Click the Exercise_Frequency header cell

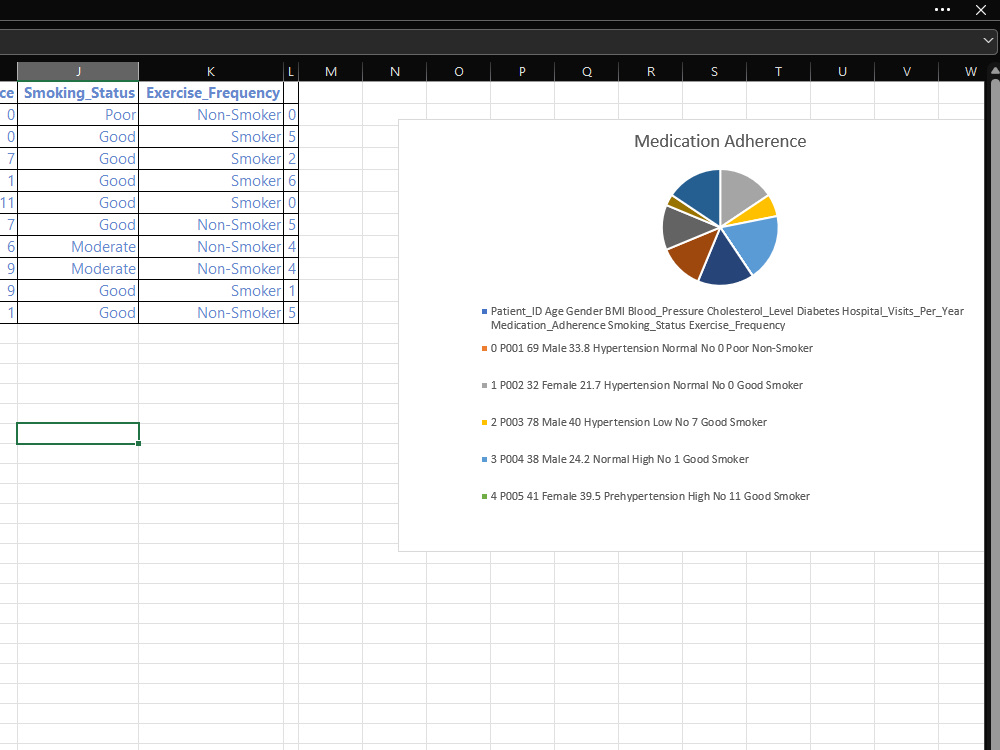[211, 92]
